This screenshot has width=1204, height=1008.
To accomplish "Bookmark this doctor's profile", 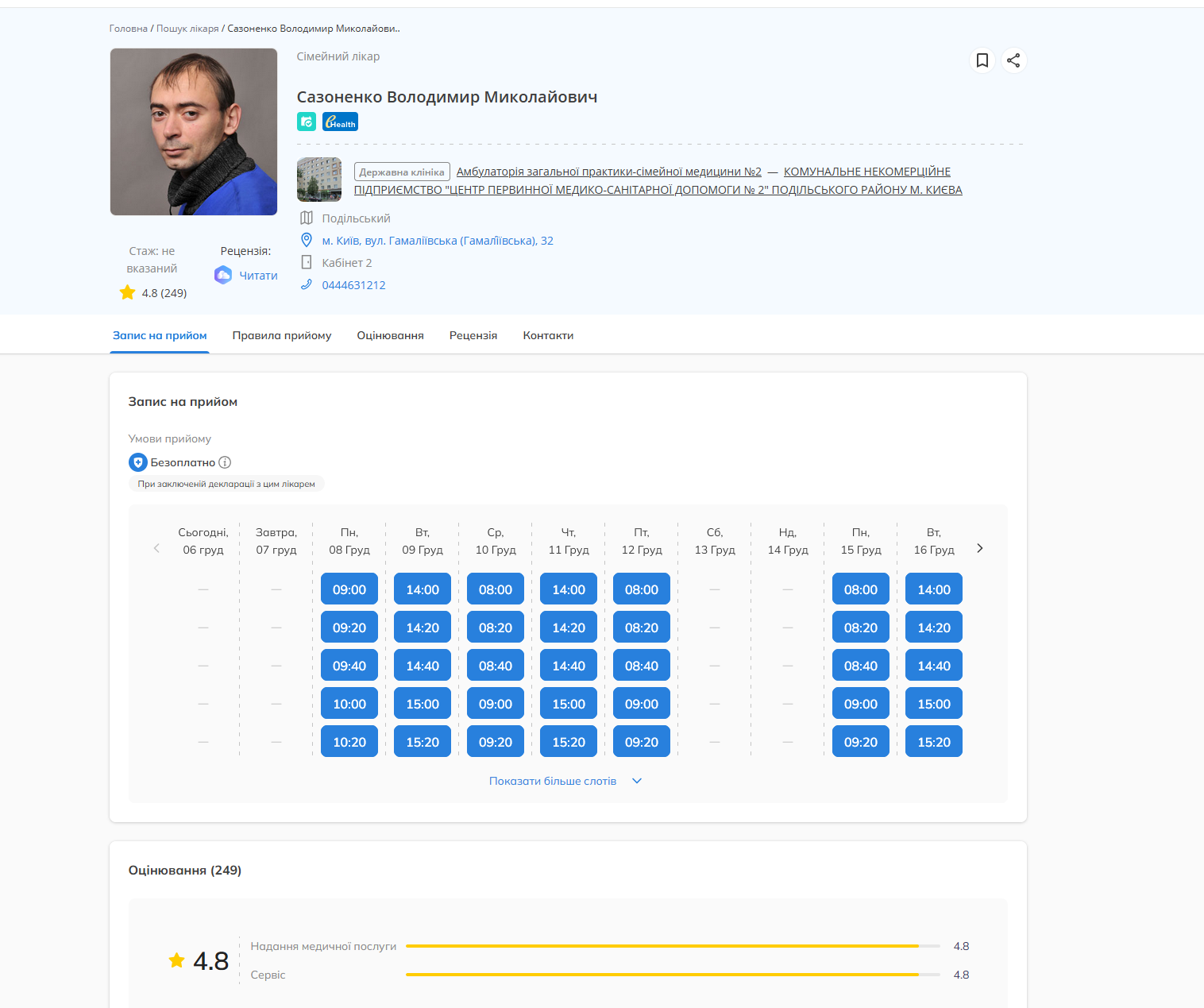I will 982,60.
